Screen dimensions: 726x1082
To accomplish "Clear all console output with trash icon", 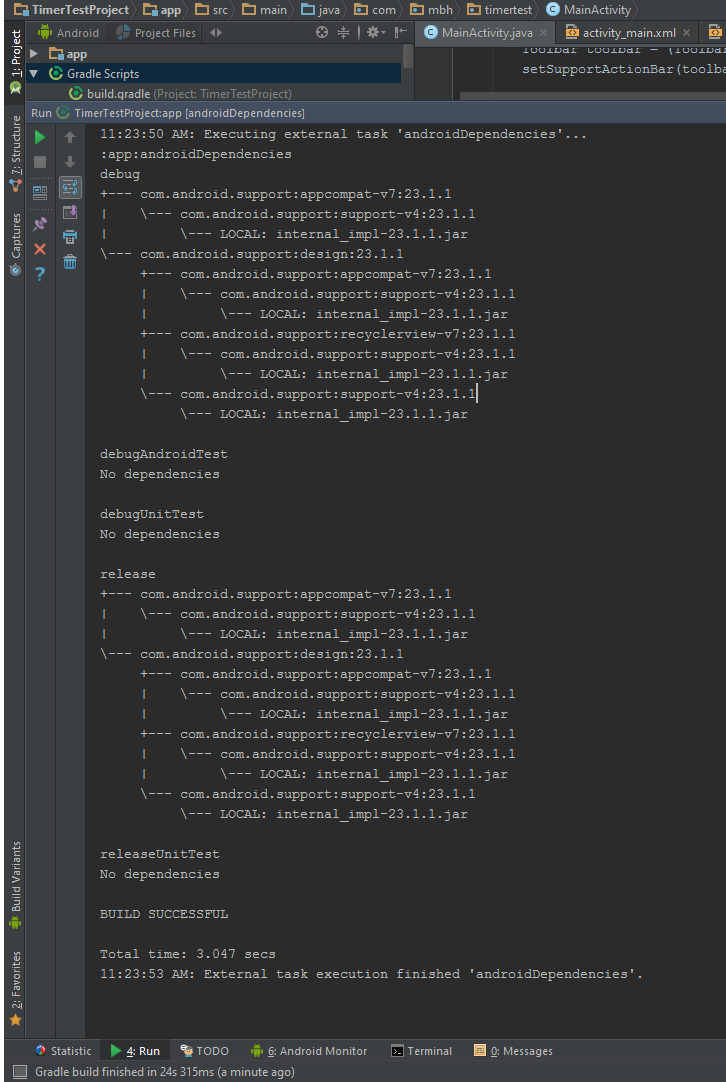I will tap(70, 262).
